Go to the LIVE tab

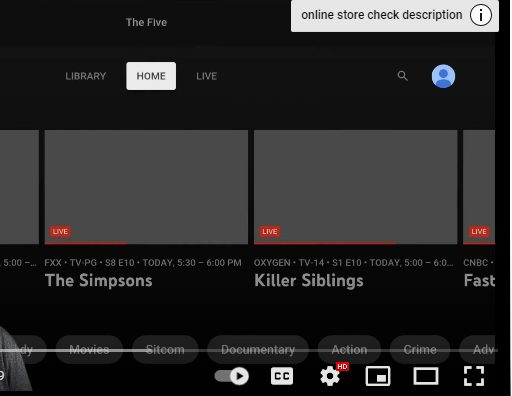206,76
